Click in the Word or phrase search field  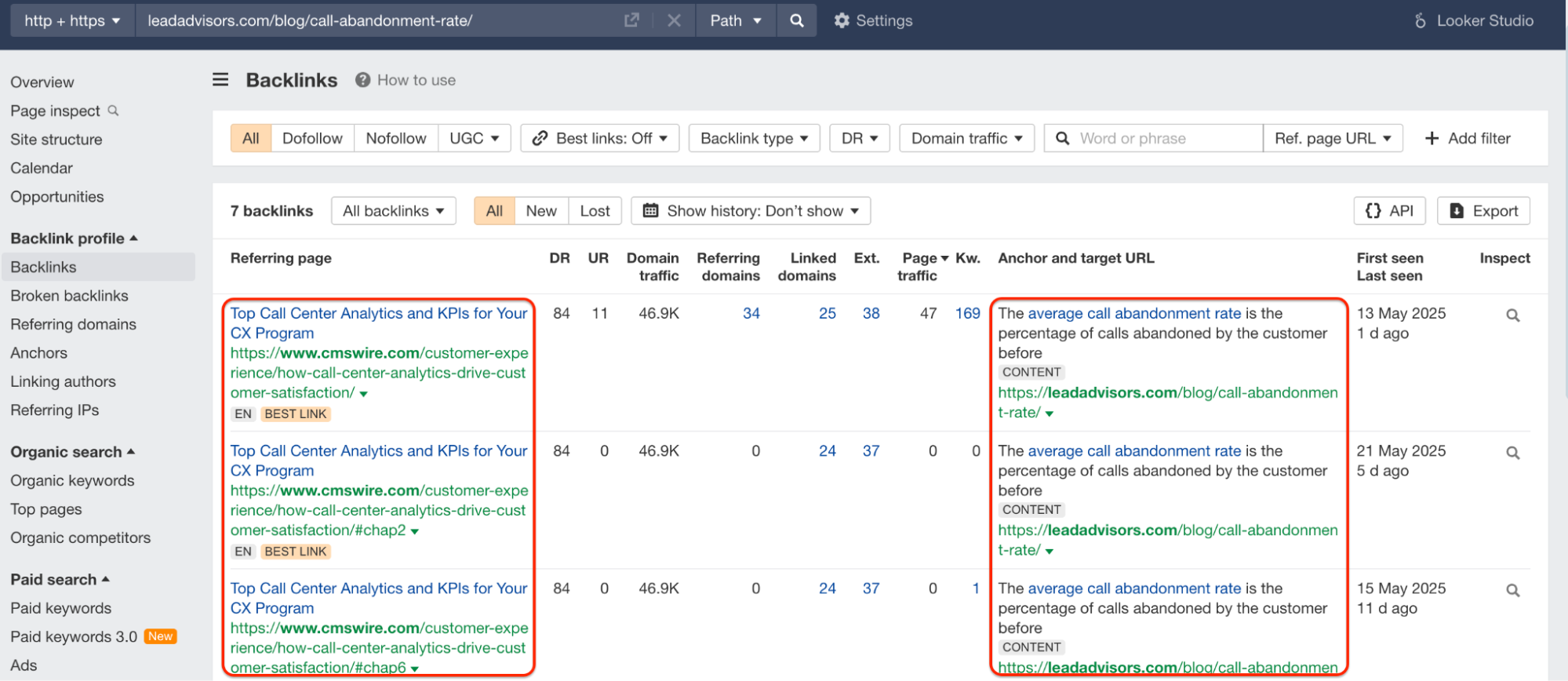(x=1153, y=138)
